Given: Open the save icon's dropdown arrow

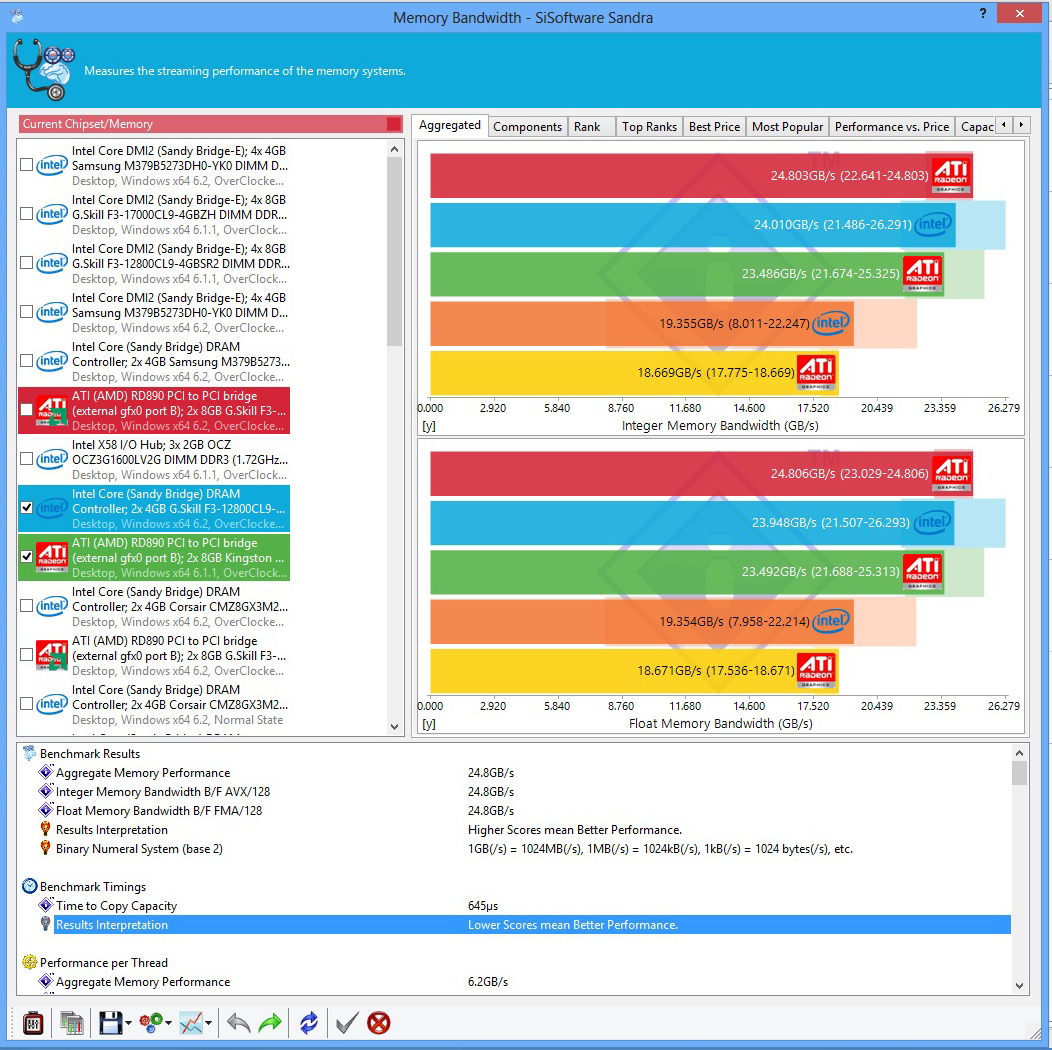Looking at the screenshot, I should (128, 1024).
